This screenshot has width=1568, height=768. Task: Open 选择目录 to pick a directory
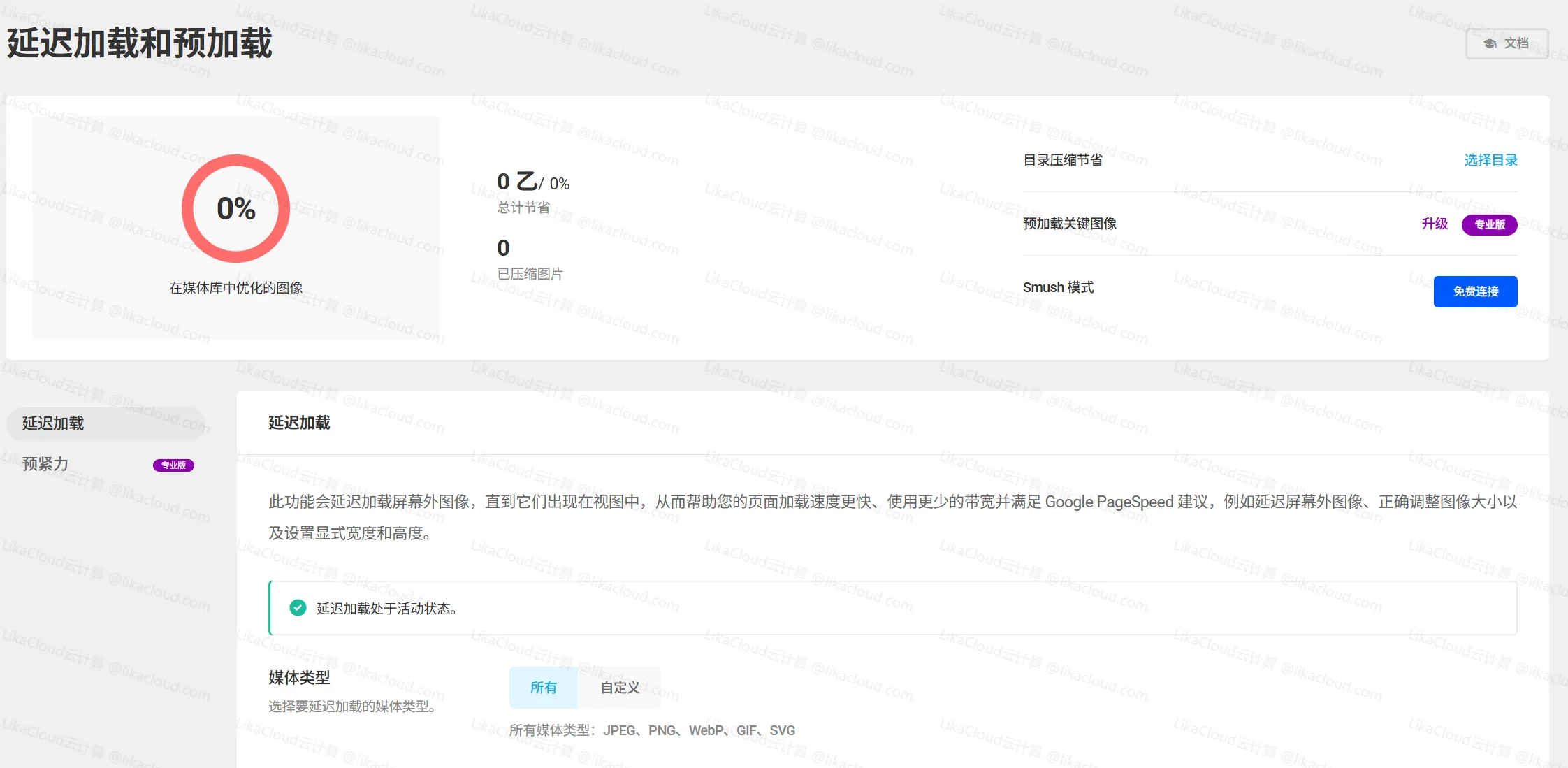coord(1490,159)
